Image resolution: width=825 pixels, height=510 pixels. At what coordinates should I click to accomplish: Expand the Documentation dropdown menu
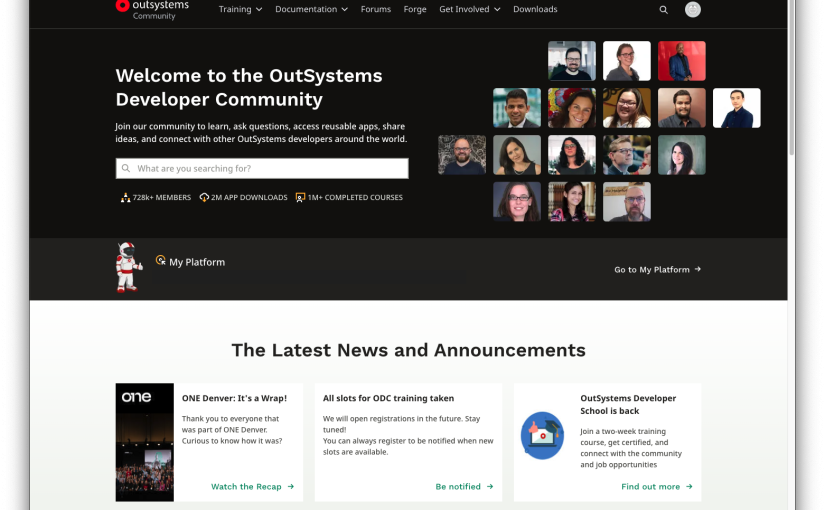pyautogui.click(x=311, y=9)
